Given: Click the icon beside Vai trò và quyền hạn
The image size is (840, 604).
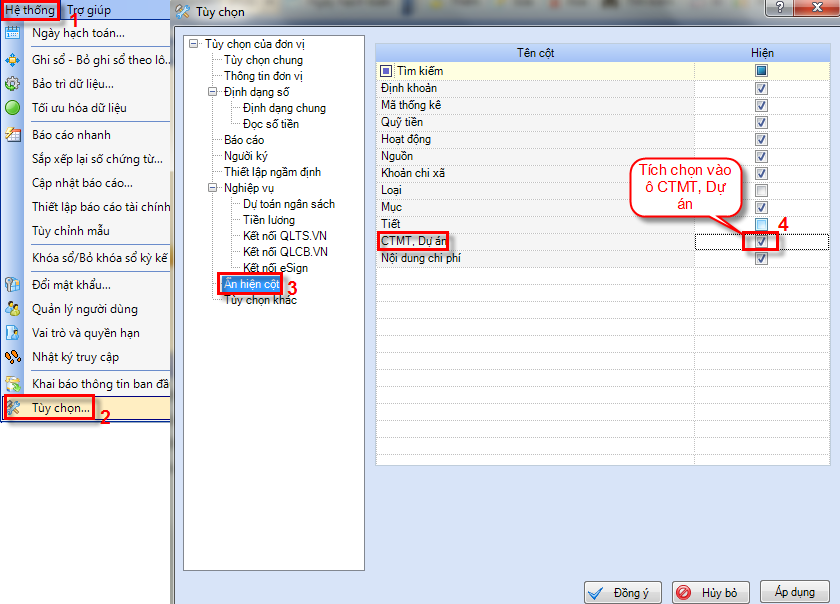Looking at the screenshot, I should (12, 333).
